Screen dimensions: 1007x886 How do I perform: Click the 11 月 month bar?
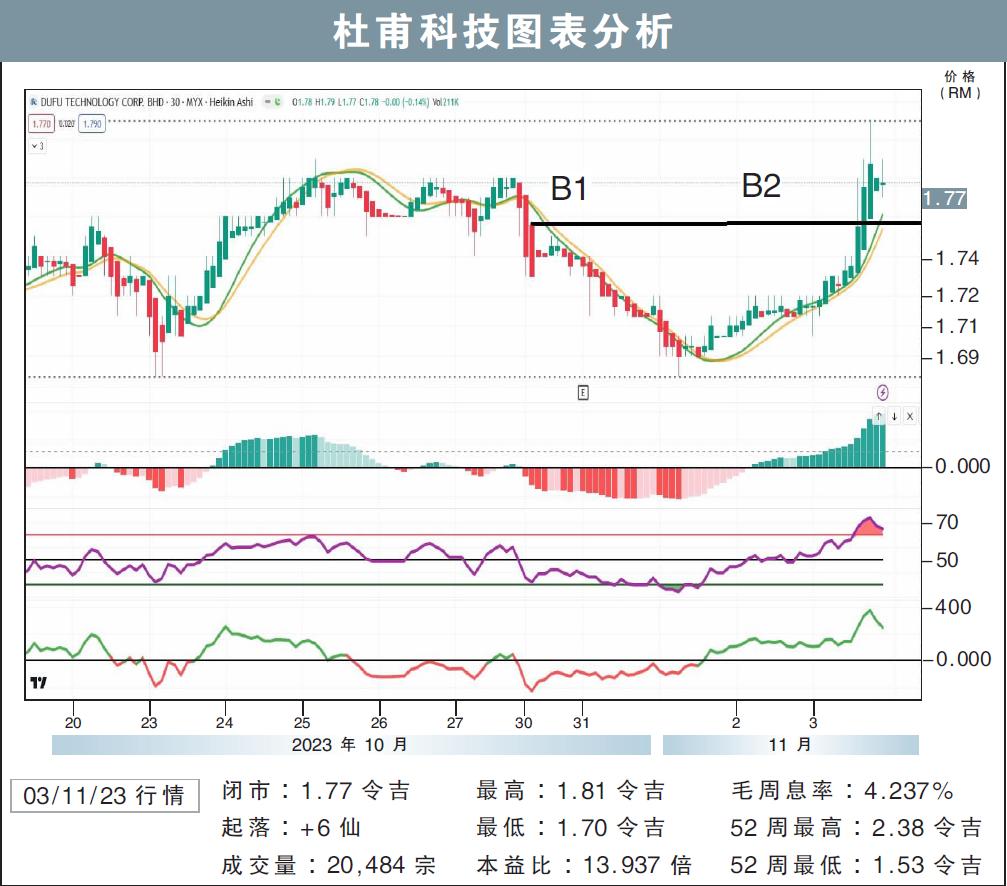coord(791,745)
